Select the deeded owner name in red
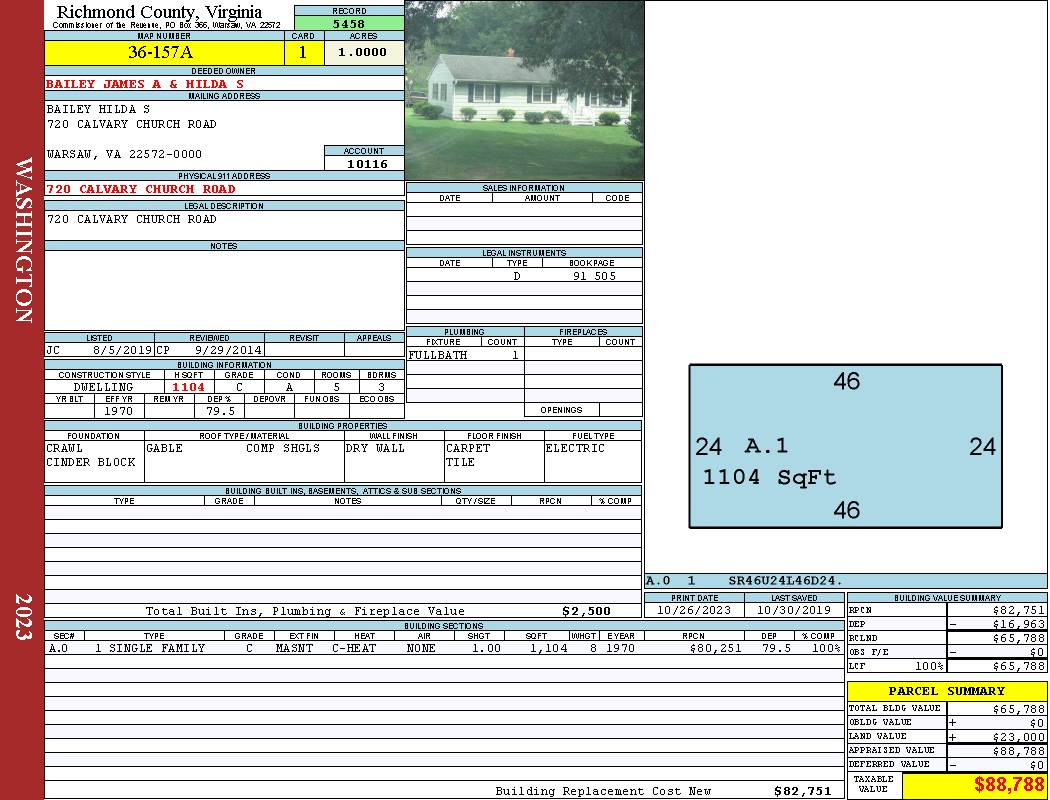1050x800 pixels. pos(145,84)
